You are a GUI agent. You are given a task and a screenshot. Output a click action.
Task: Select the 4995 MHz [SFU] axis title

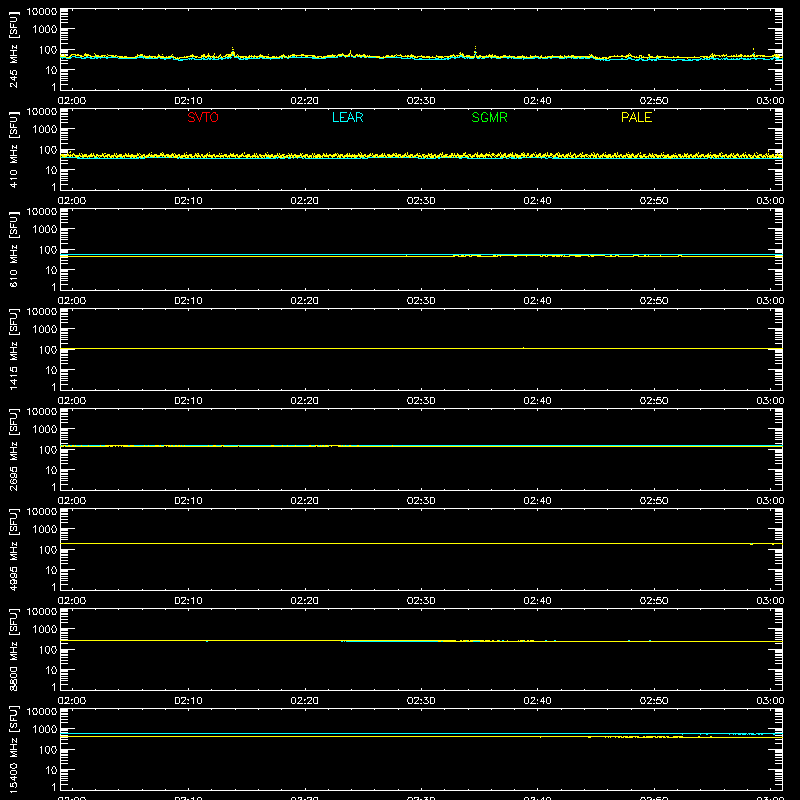pyautogui.click(x=13, y=549)
